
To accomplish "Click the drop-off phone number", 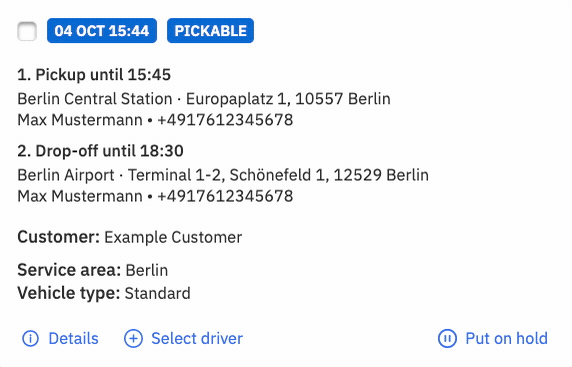I will (x=225, y=196).
